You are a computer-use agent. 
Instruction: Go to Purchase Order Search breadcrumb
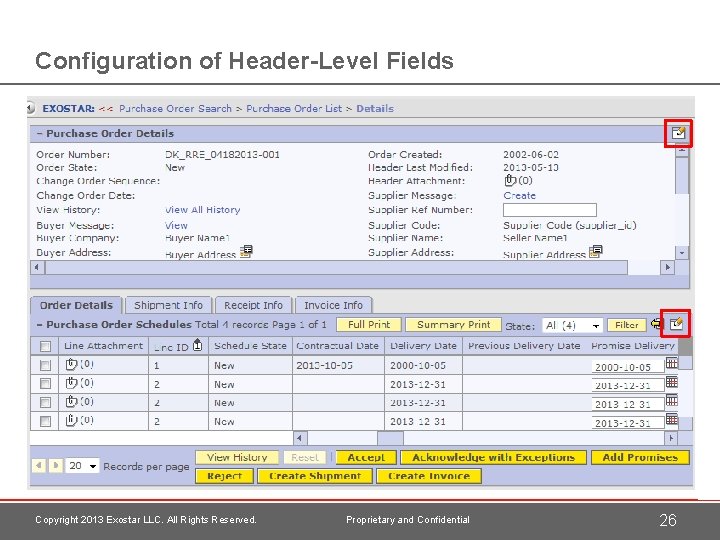(175, 108)
